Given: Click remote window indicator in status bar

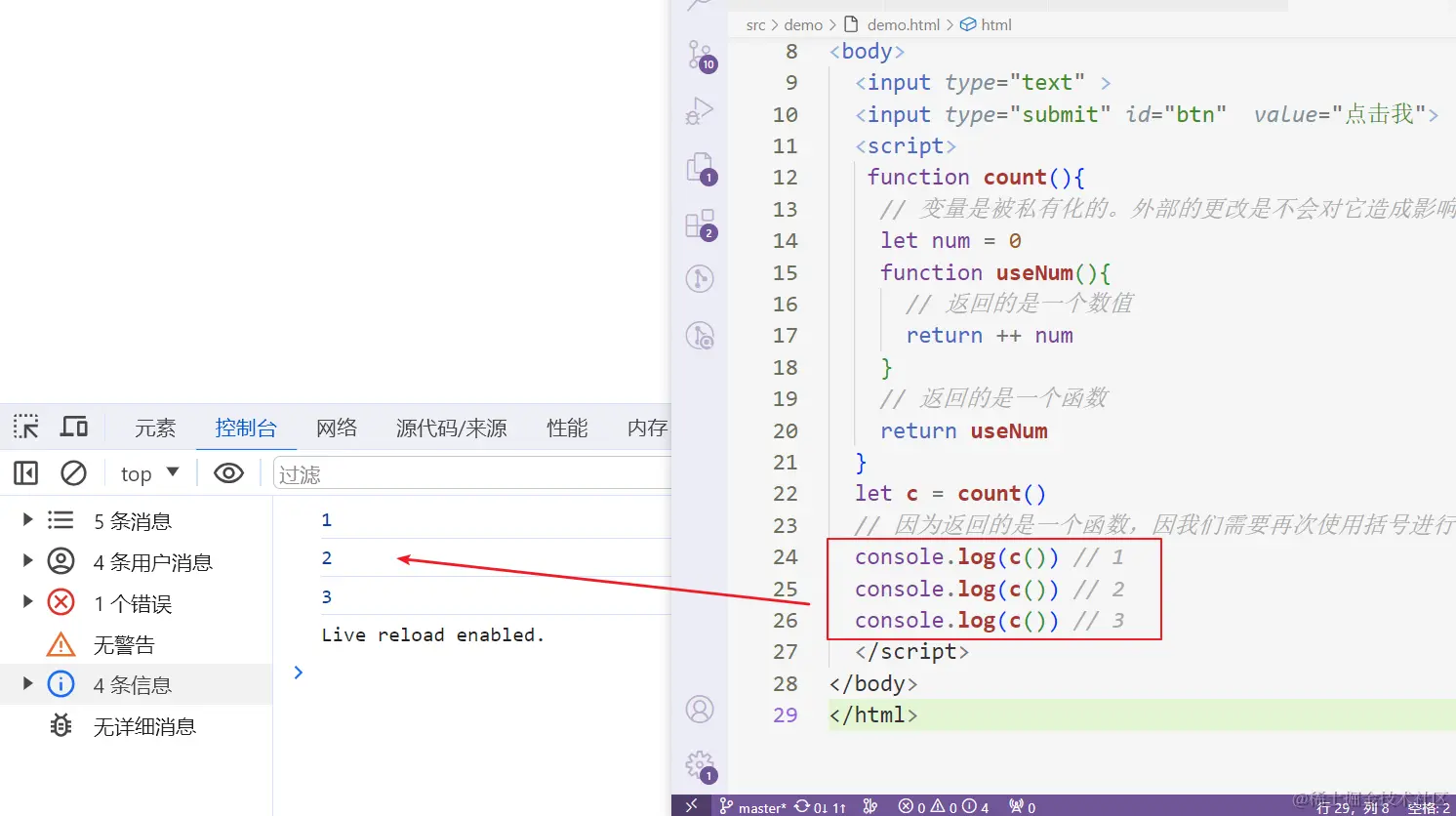Looking at the screenshot, I should pos(691,806).
